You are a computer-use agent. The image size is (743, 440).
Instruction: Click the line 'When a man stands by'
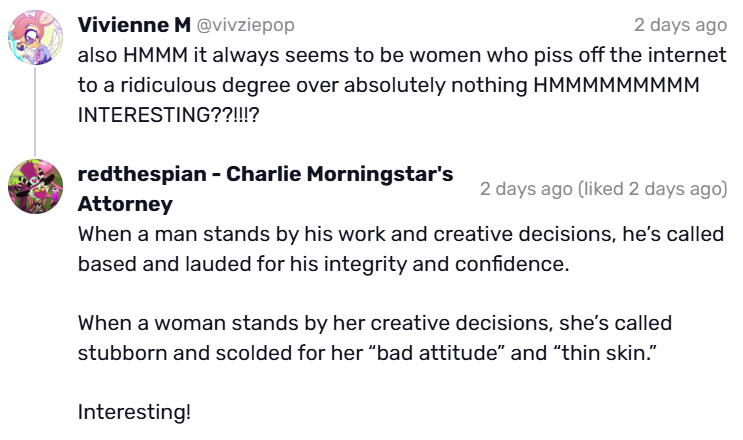pyautogui.click(x=401, y=234)
